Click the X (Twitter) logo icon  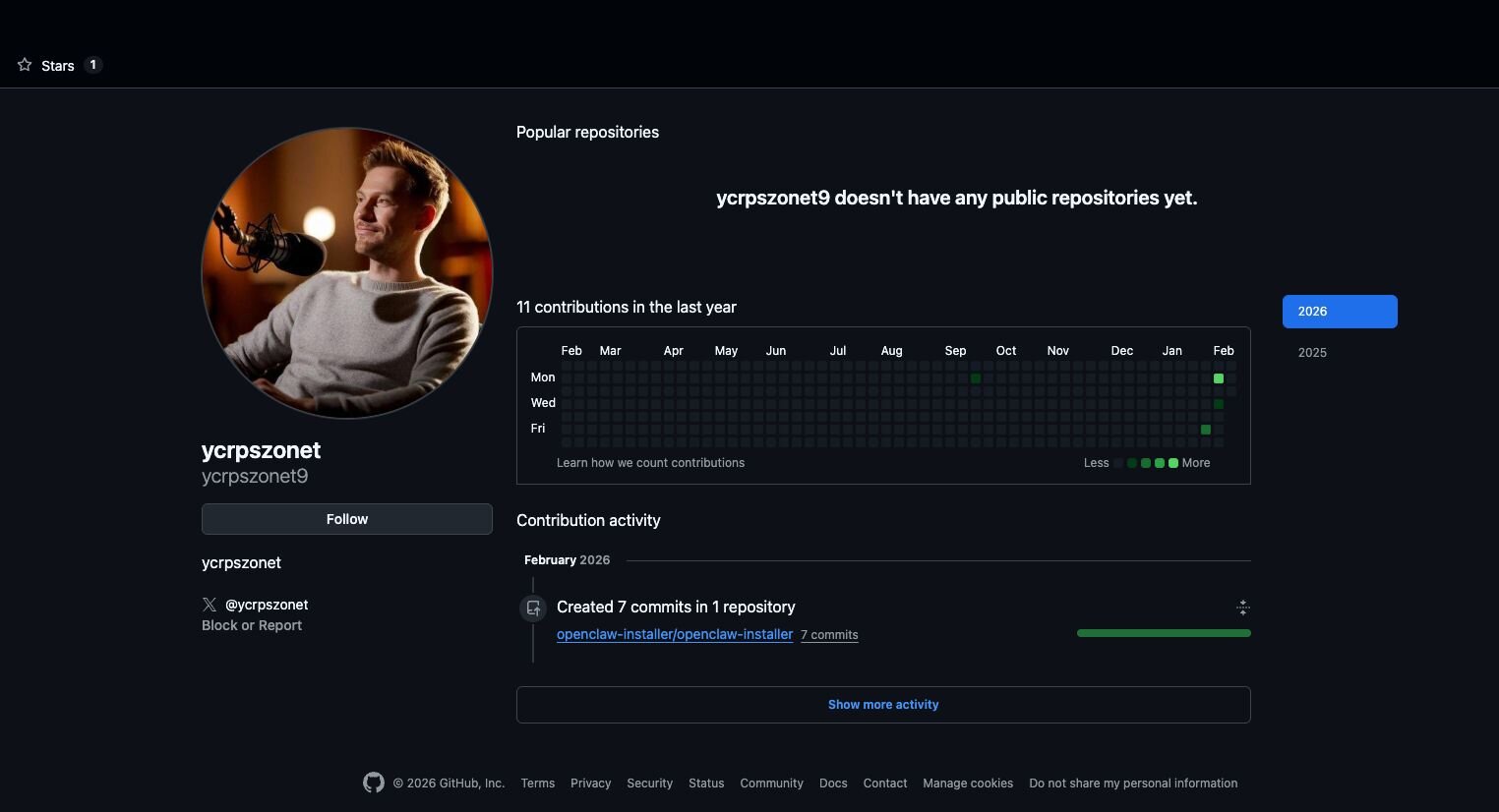tap(210, 605)
